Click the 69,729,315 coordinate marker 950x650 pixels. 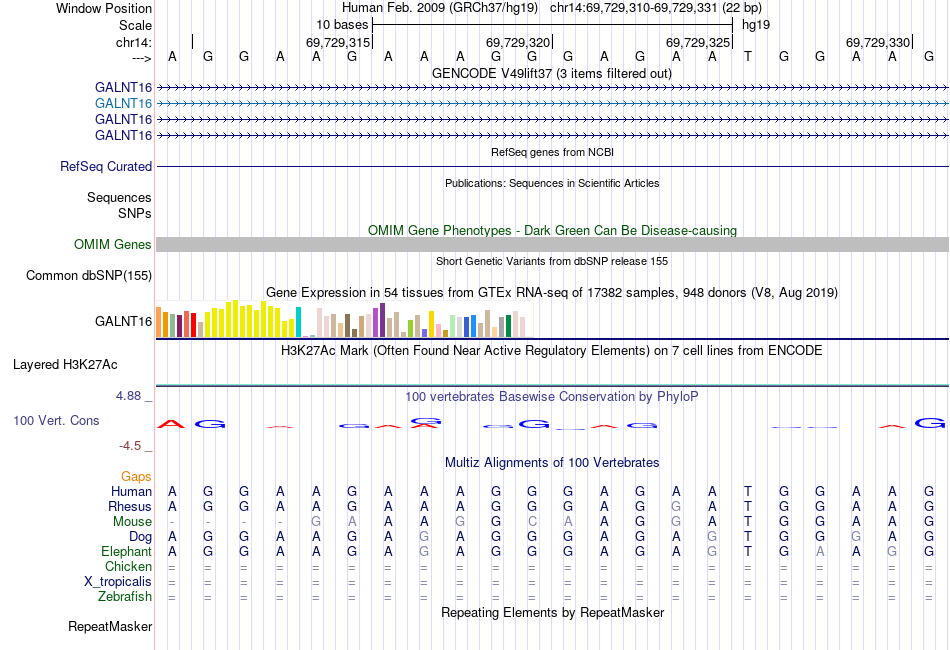pos(337,42)
